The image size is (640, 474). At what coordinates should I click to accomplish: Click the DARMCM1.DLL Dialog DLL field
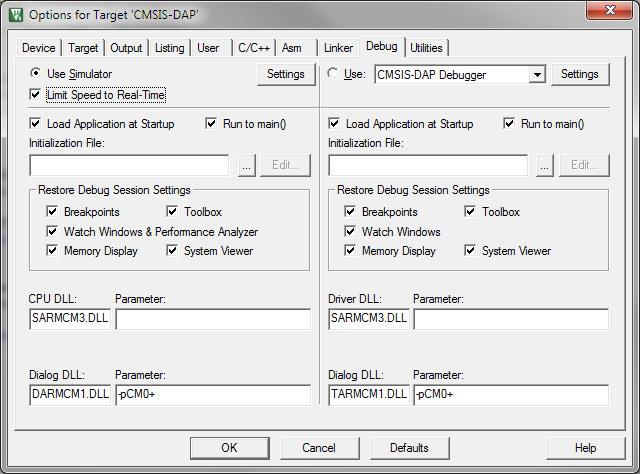tap(70, 395)
